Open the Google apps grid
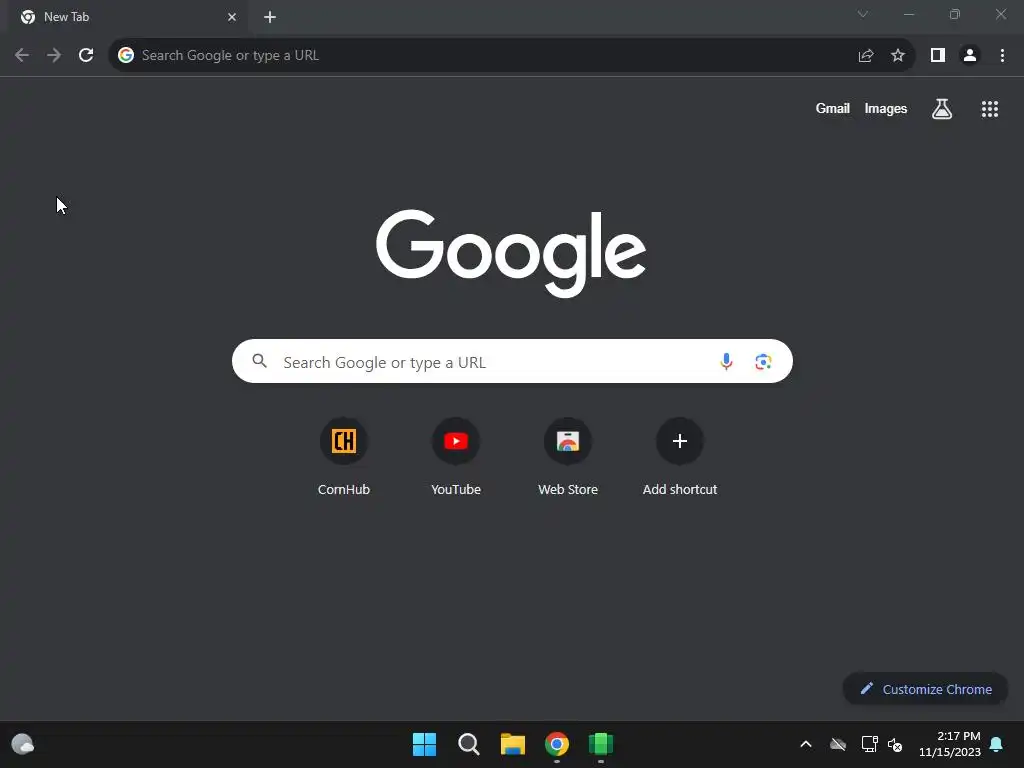The image size is (1024, 768). coord(990,108)
